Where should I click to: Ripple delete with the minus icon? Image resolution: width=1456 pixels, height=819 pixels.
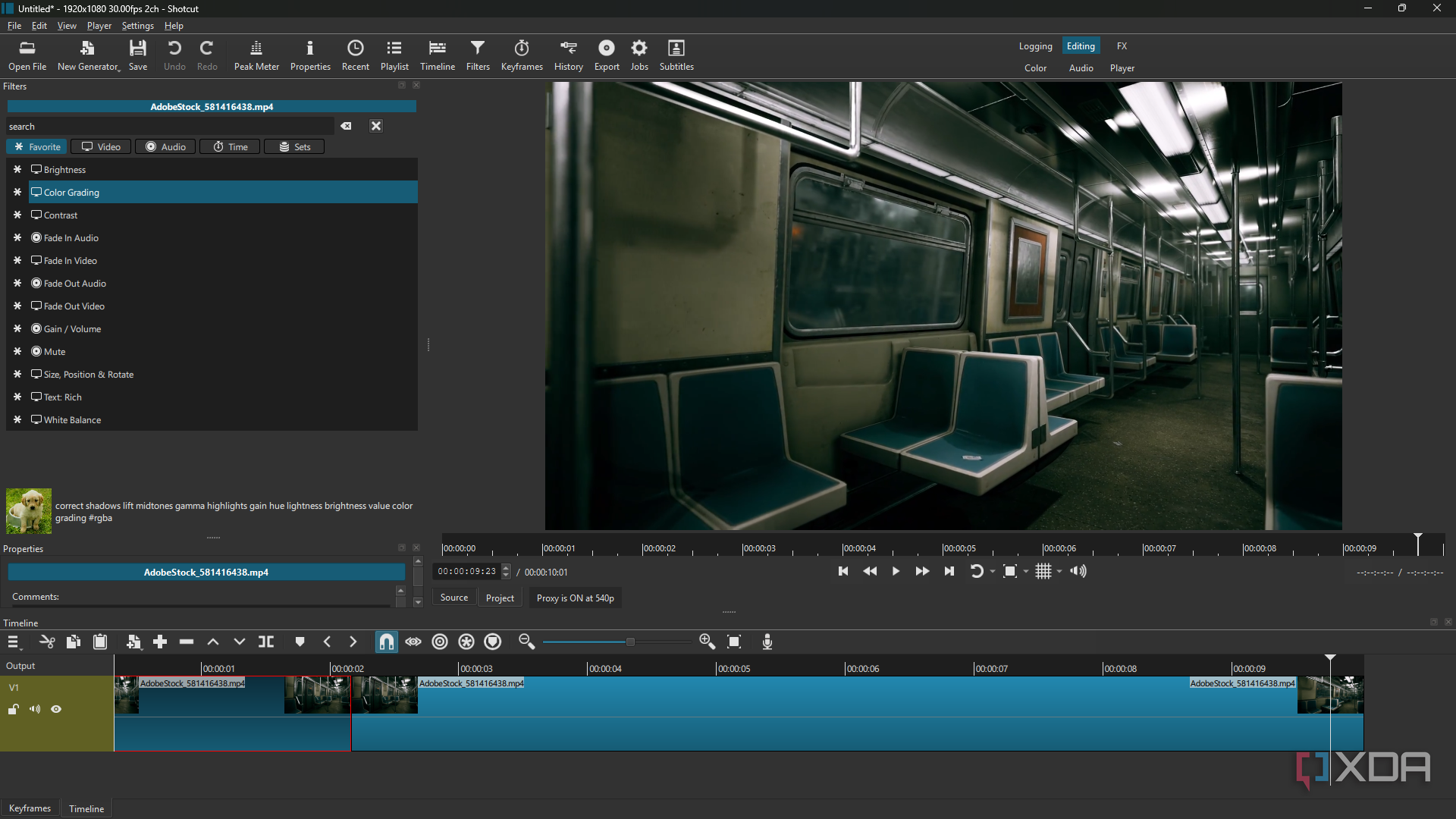pyautogui.click(x=187, y=642)
